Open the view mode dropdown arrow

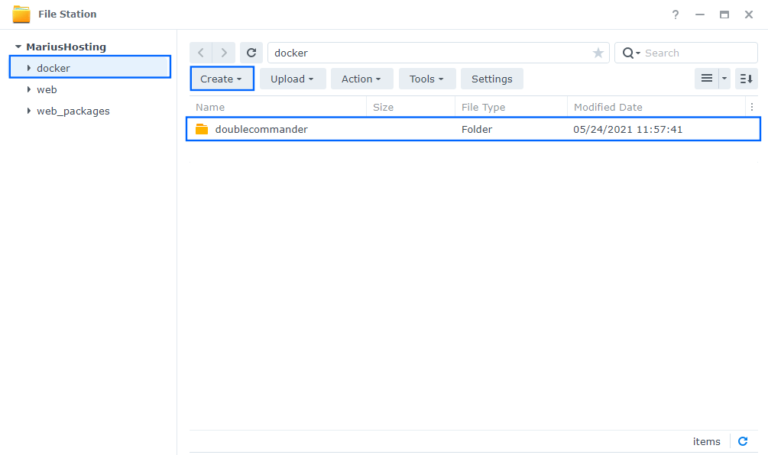pyautogui.click(x=725, y=79)
